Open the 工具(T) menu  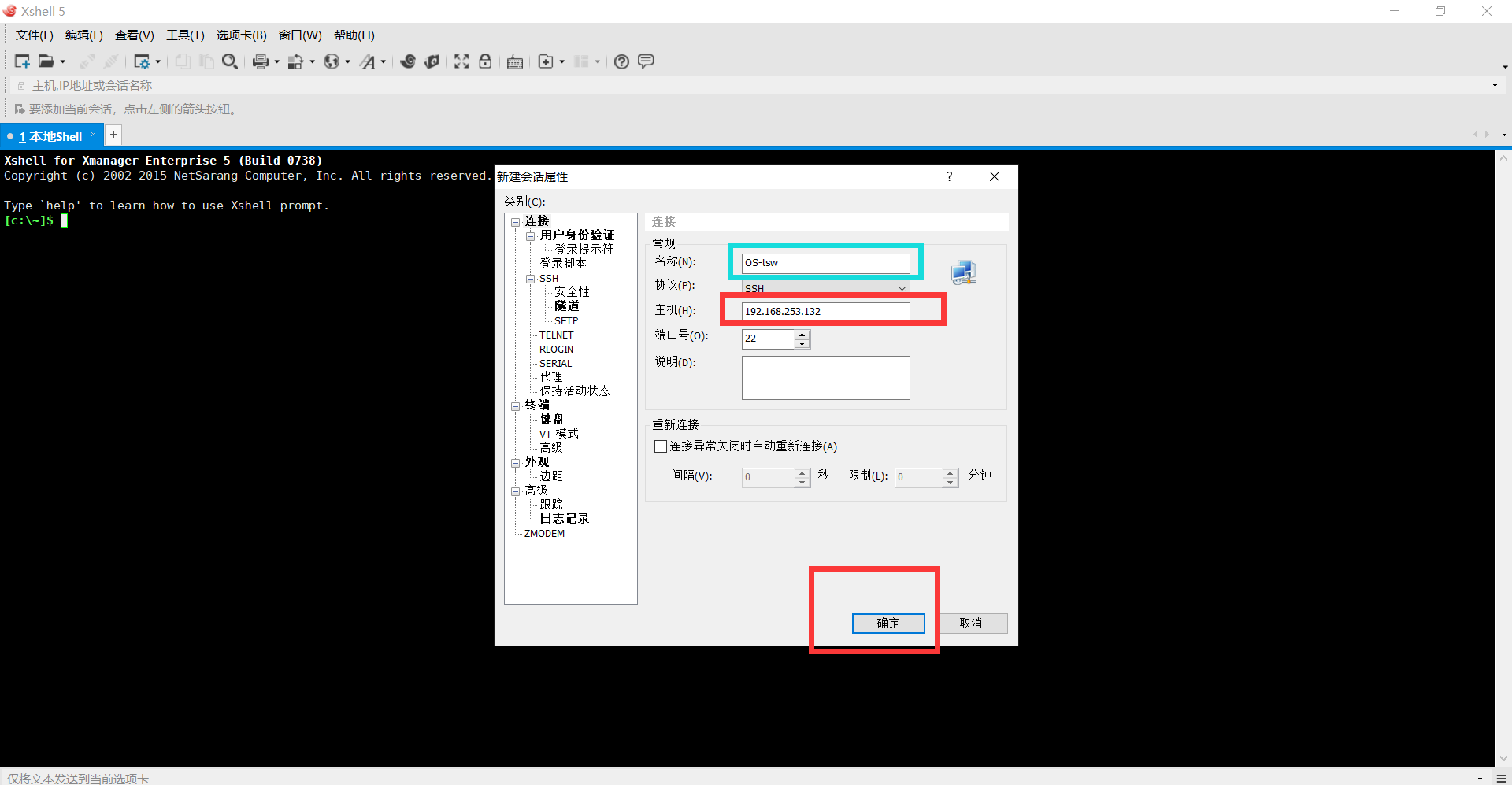point(185,35)
